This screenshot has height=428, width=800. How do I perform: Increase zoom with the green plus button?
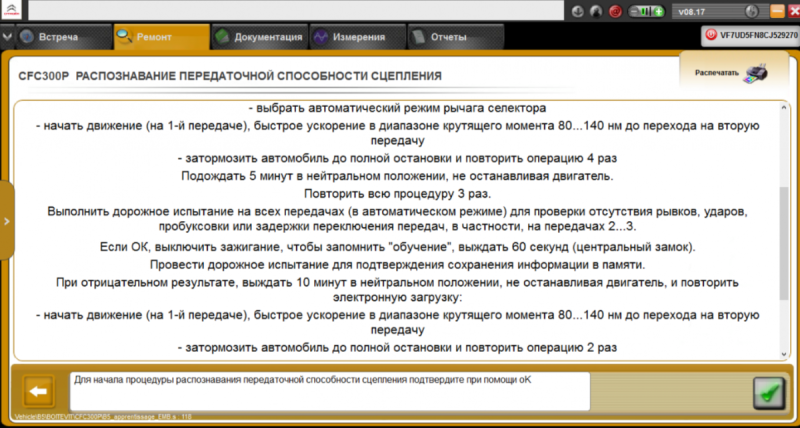point(659,11)
